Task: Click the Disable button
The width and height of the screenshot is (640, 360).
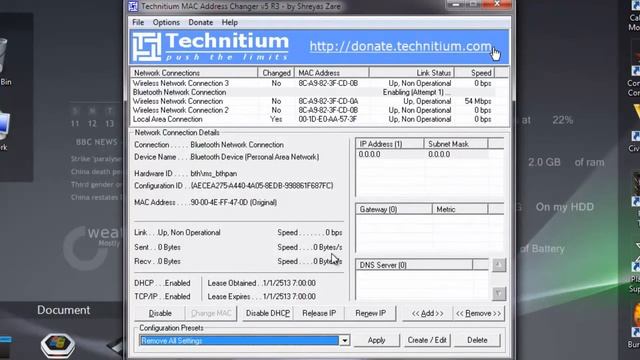Action: (160, 313)
